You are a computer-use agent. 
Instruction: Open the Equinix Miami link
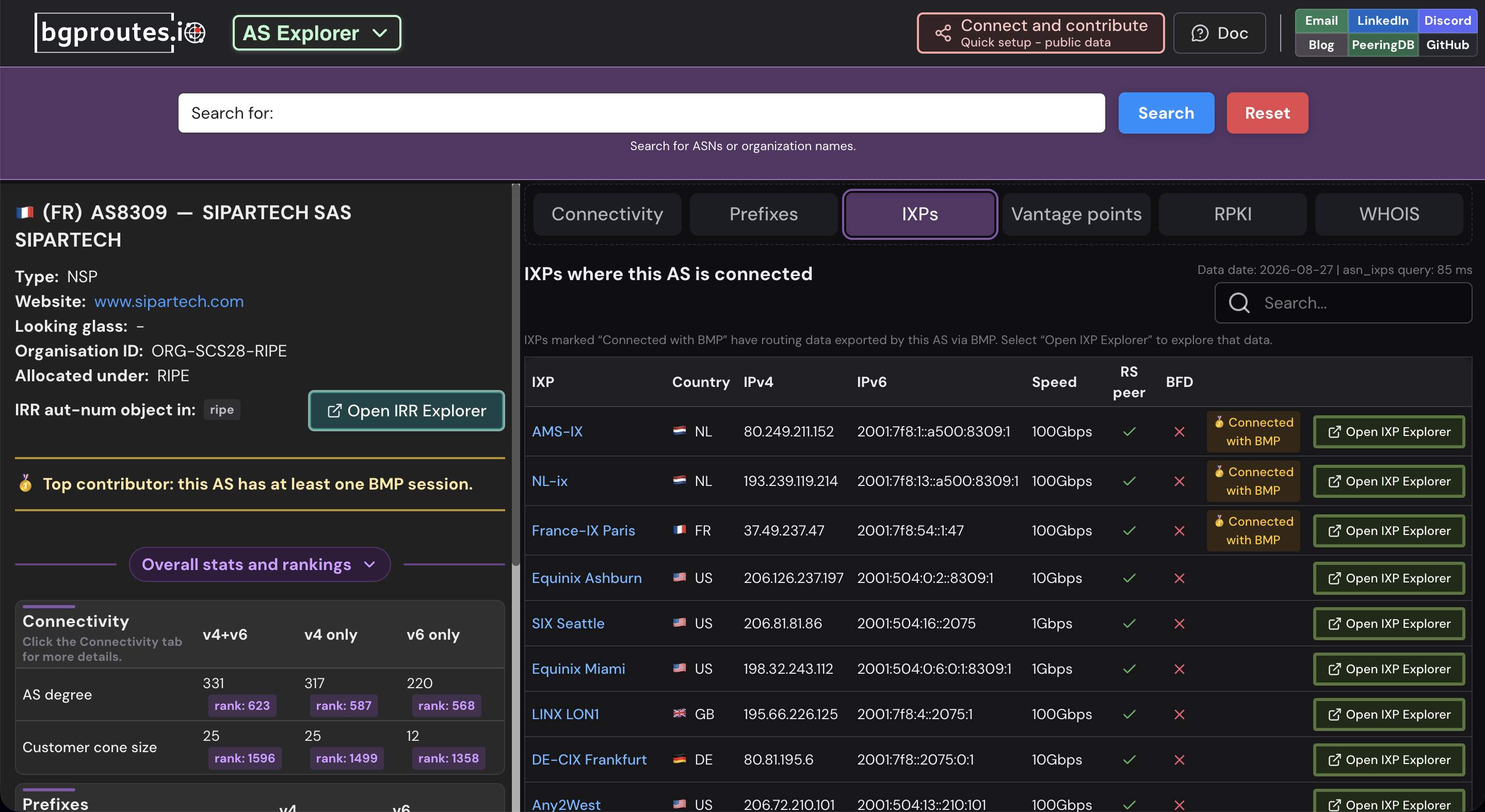coord(578,669)
